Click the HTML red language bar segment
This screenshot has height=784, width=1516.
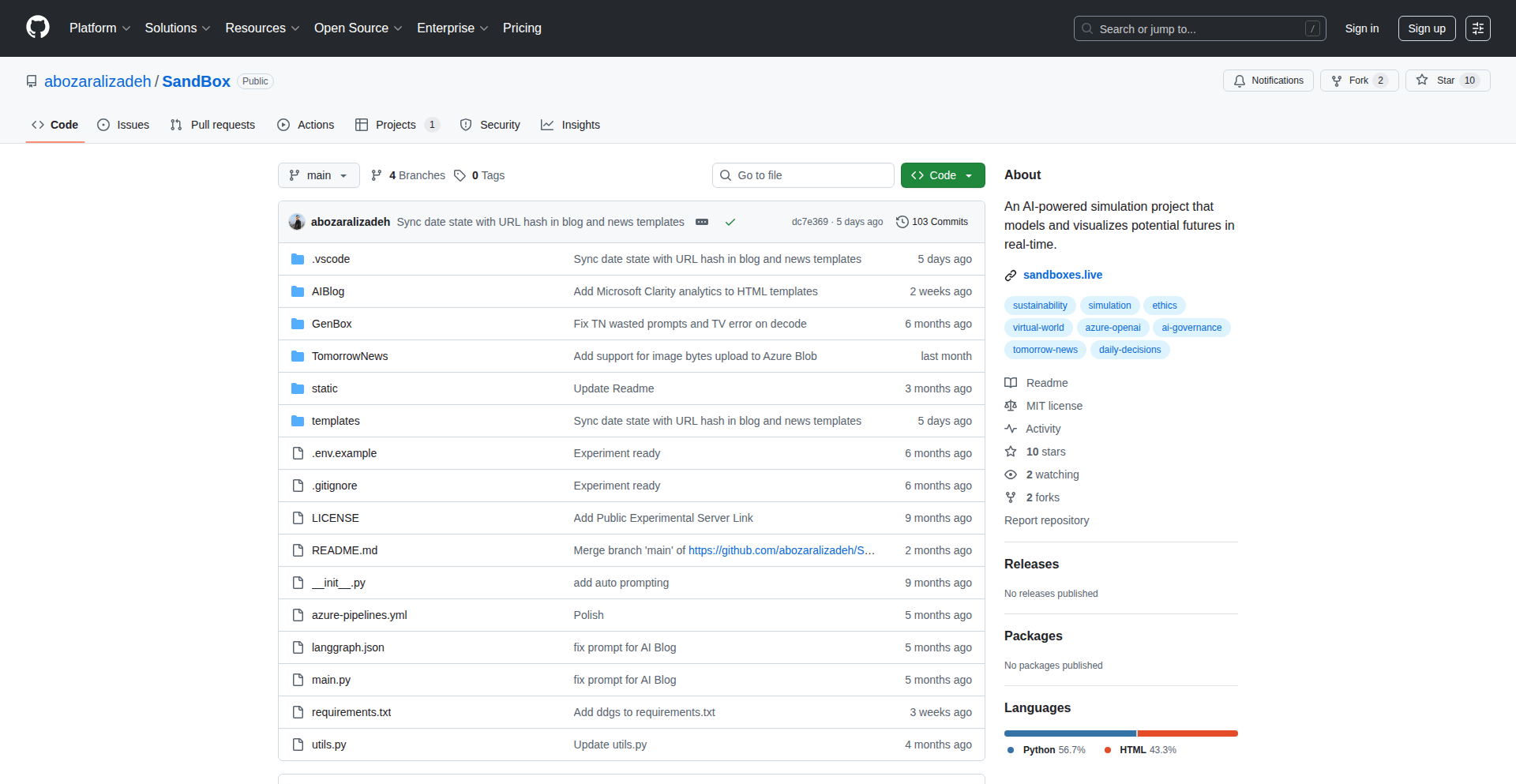(x=1188, y=733)
